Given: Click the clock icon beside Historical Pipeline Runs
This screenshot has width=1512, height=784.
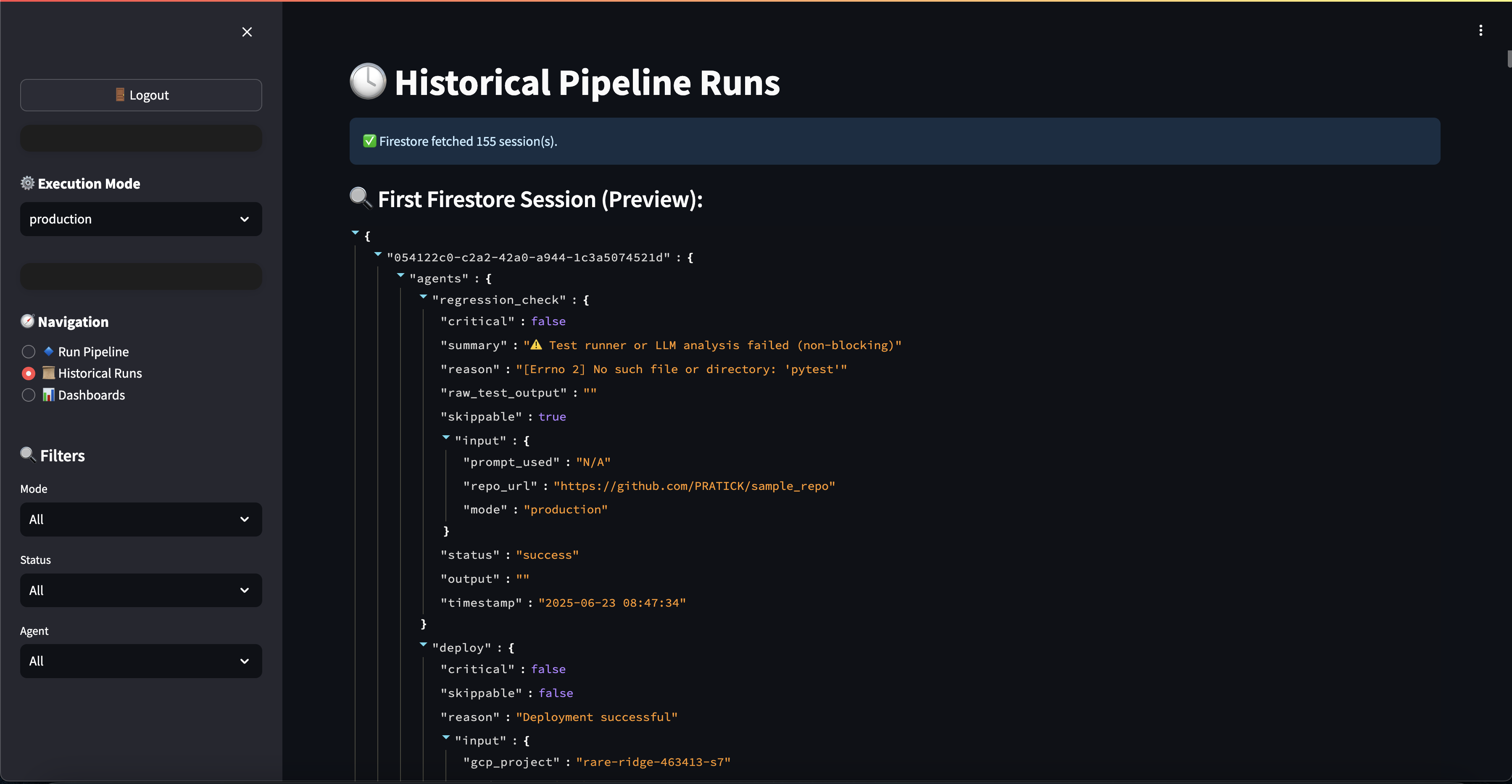Looking at the screenshot, I should 368,82.
